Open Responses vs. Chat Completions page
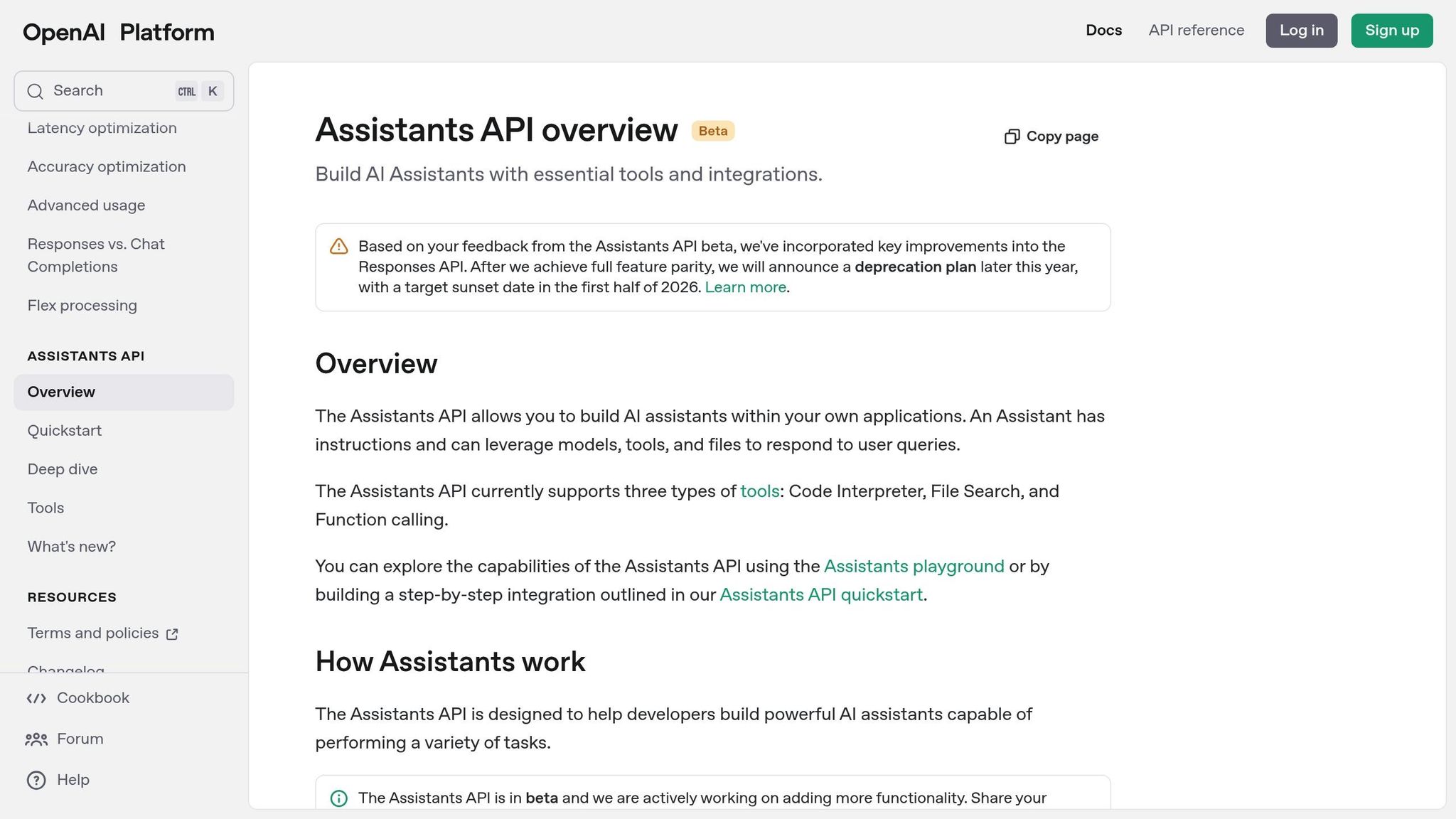Screen dimensions: 1456x819 click(96, 255)
